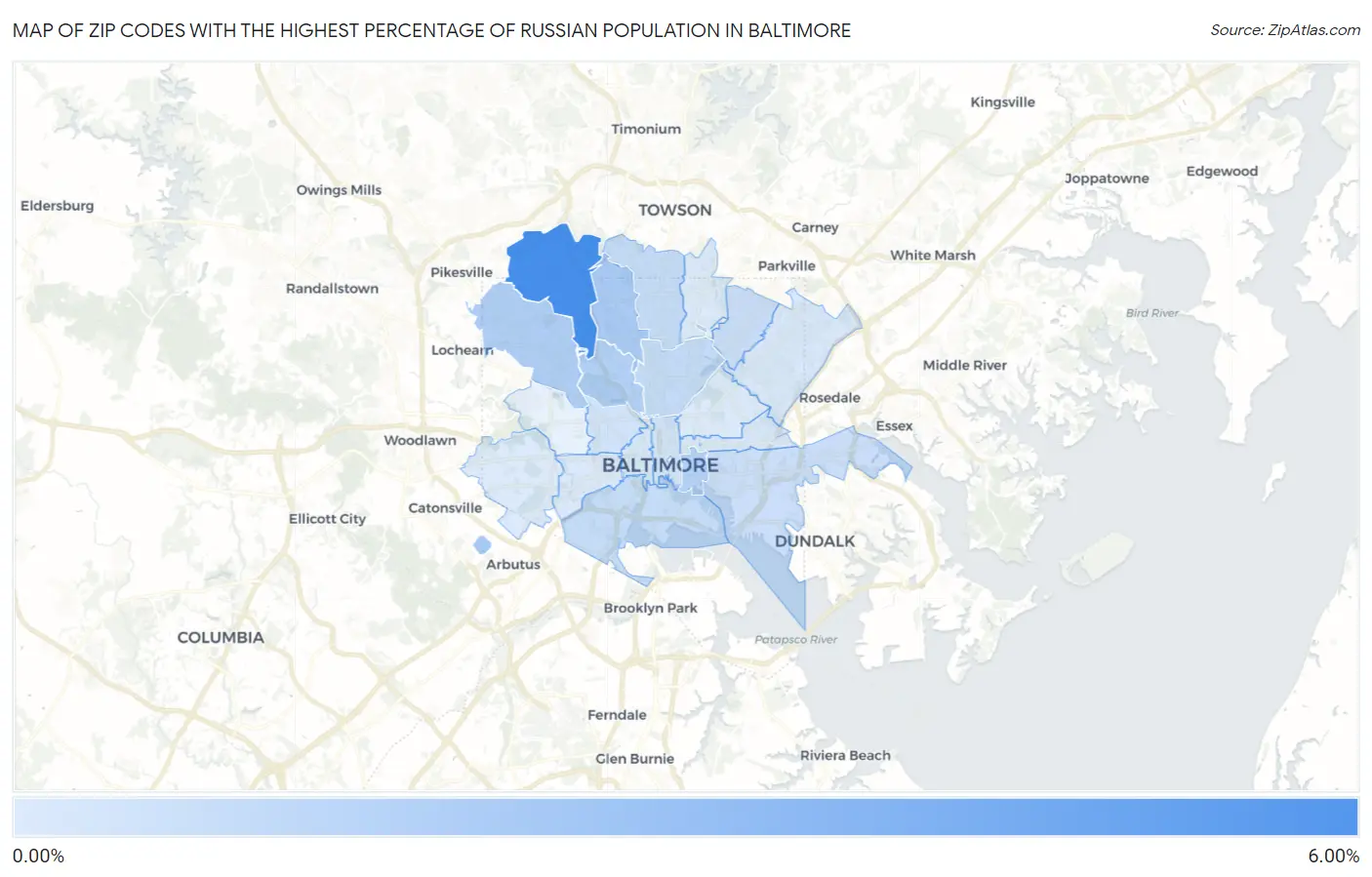Click the 'Rosedale' map label
Screen dimensions: 1372x877
(829, 398)
